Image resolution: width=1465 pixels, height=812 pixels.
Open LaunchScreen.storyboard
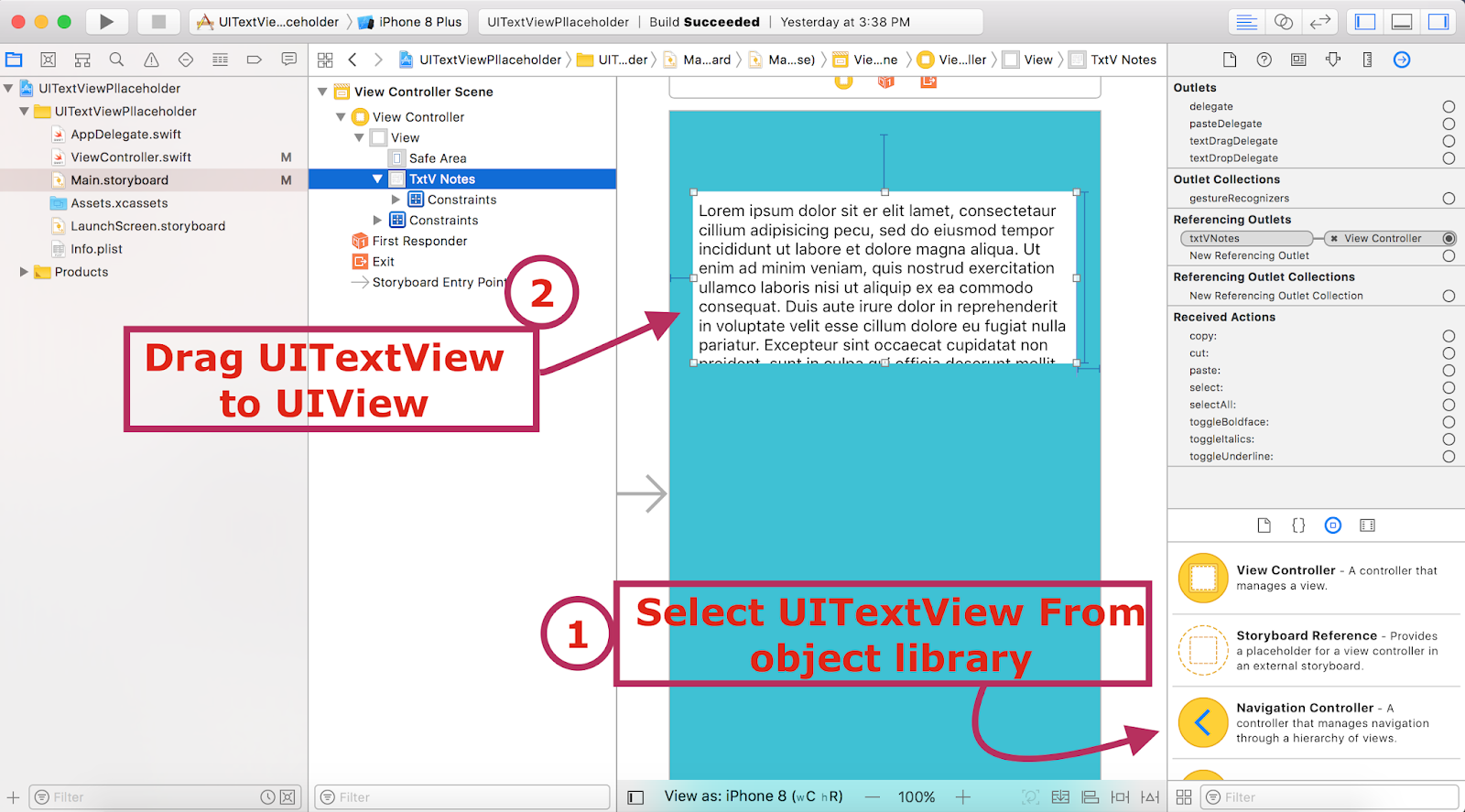point(147,226)
